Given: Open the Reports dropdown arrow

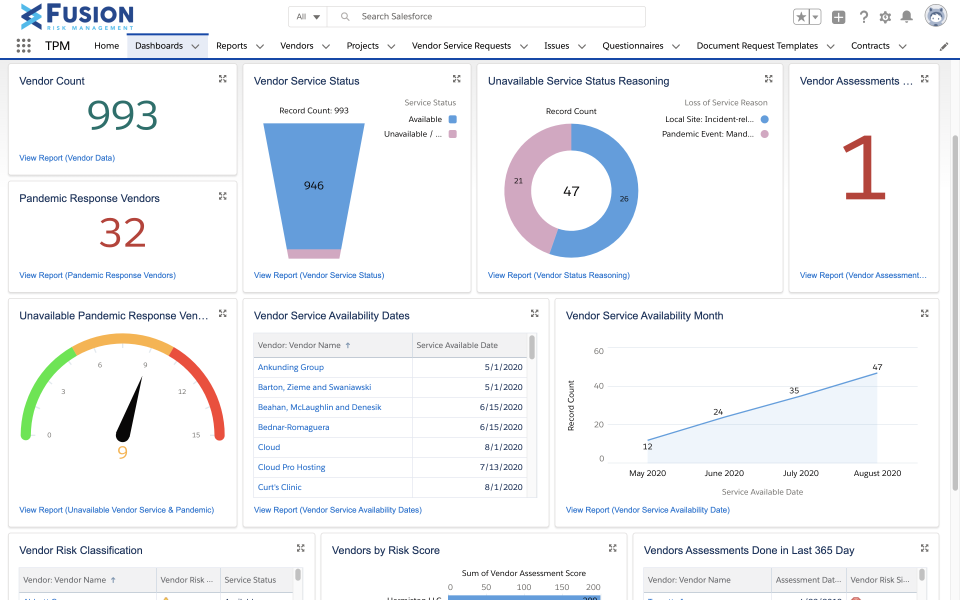Looking at the screenshot, I should (x=258, y=46).
